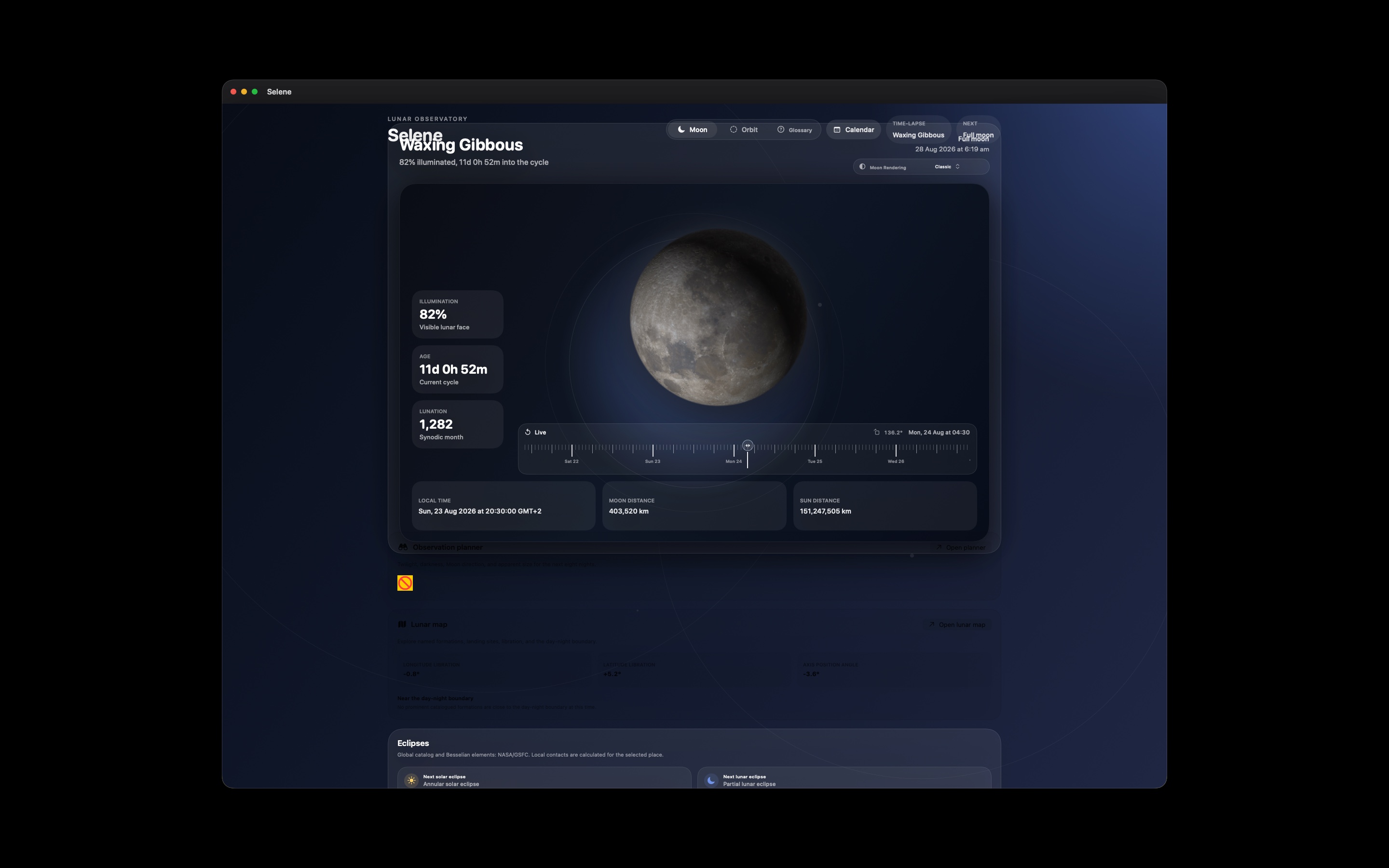
Task: Click the dashed circle Orbit icon
Action: [734, 130]
